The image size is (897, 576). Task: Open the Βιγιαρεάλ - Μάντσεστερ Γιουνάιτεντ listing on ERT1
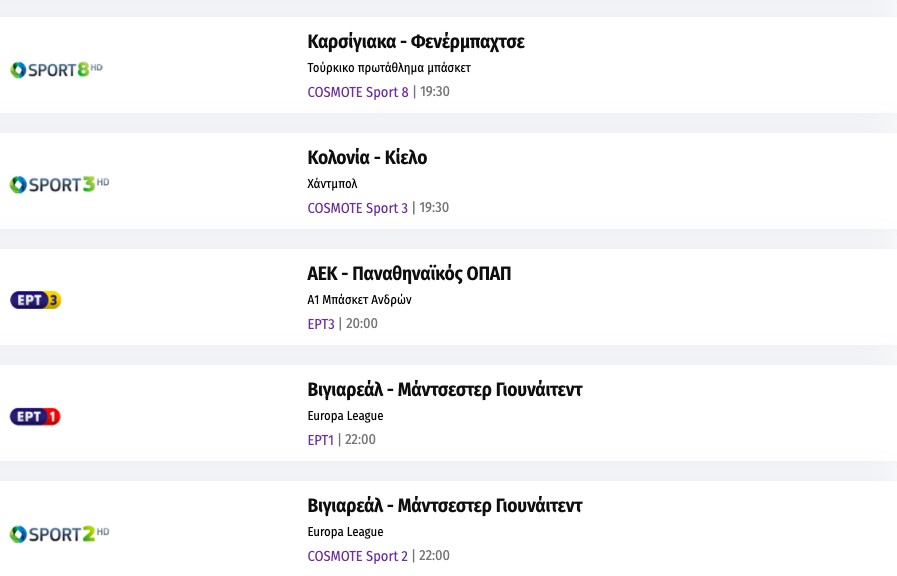point(444,390)
